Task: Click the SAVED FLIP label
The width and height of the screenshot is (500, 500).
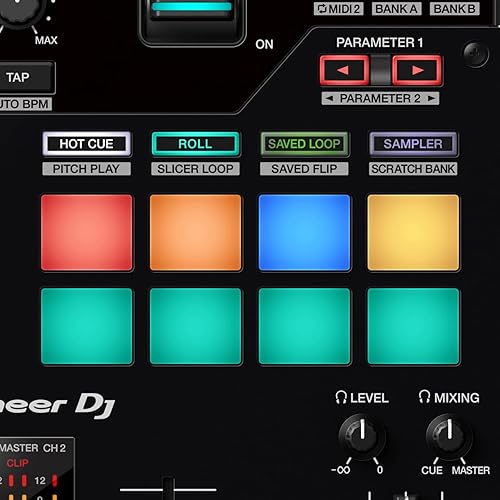Action: click(x=304, y=169)
